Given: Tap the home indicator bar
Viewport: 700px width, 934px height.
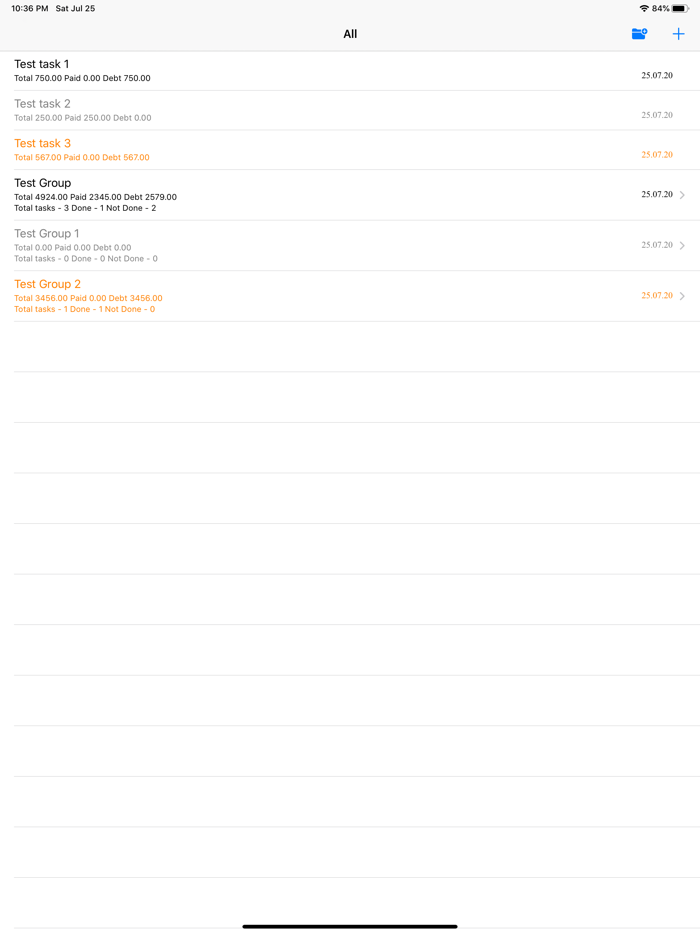Looking at the screenshot, I should click(x=350, y=926).
